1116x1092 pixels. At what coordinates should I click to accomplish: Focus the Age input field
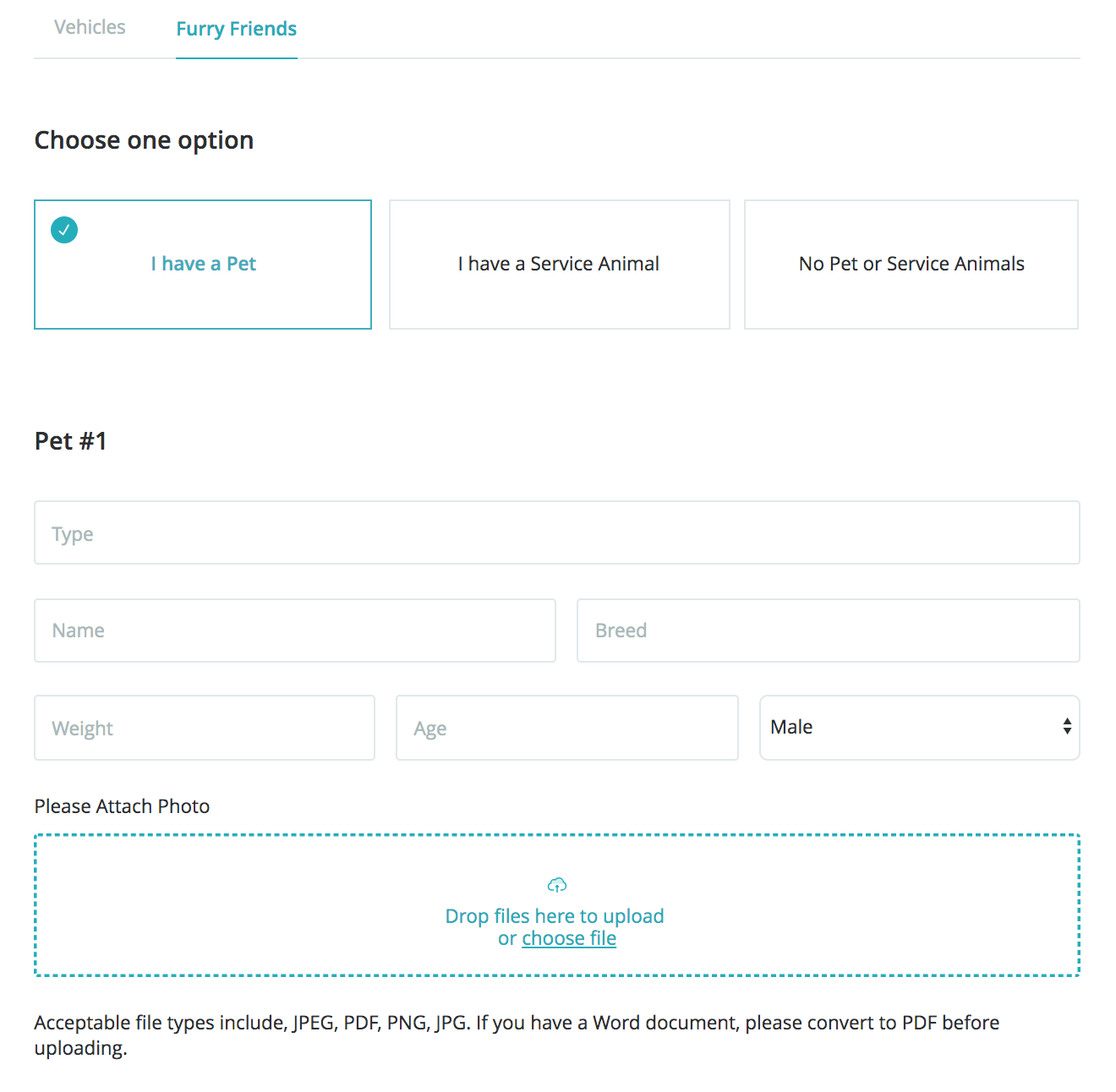tap(566, 728)
